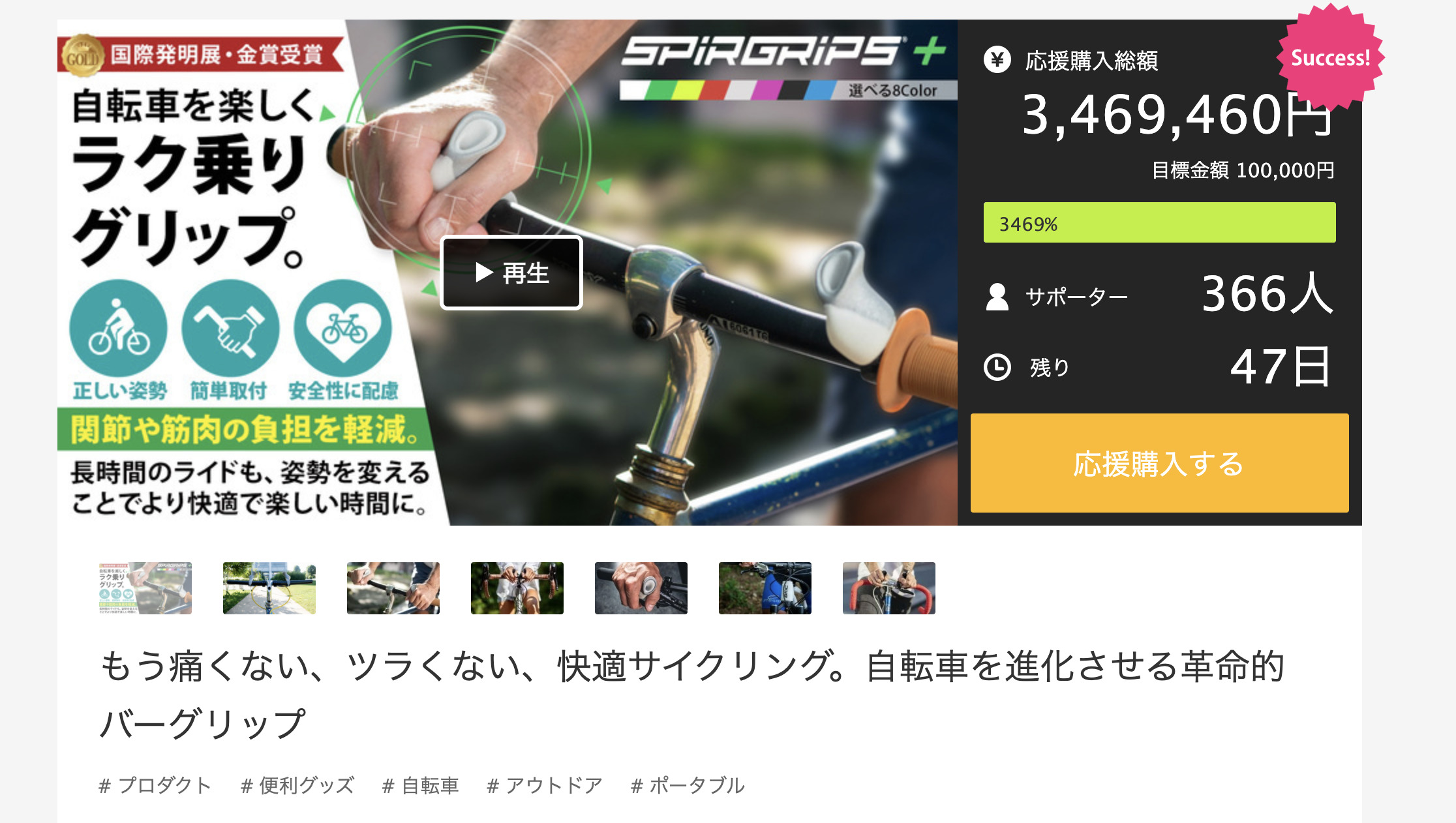The width and height of the screenshot is (1456, 823).
Task: Click the supporter person icon
Action: click(x=997, y=297)
